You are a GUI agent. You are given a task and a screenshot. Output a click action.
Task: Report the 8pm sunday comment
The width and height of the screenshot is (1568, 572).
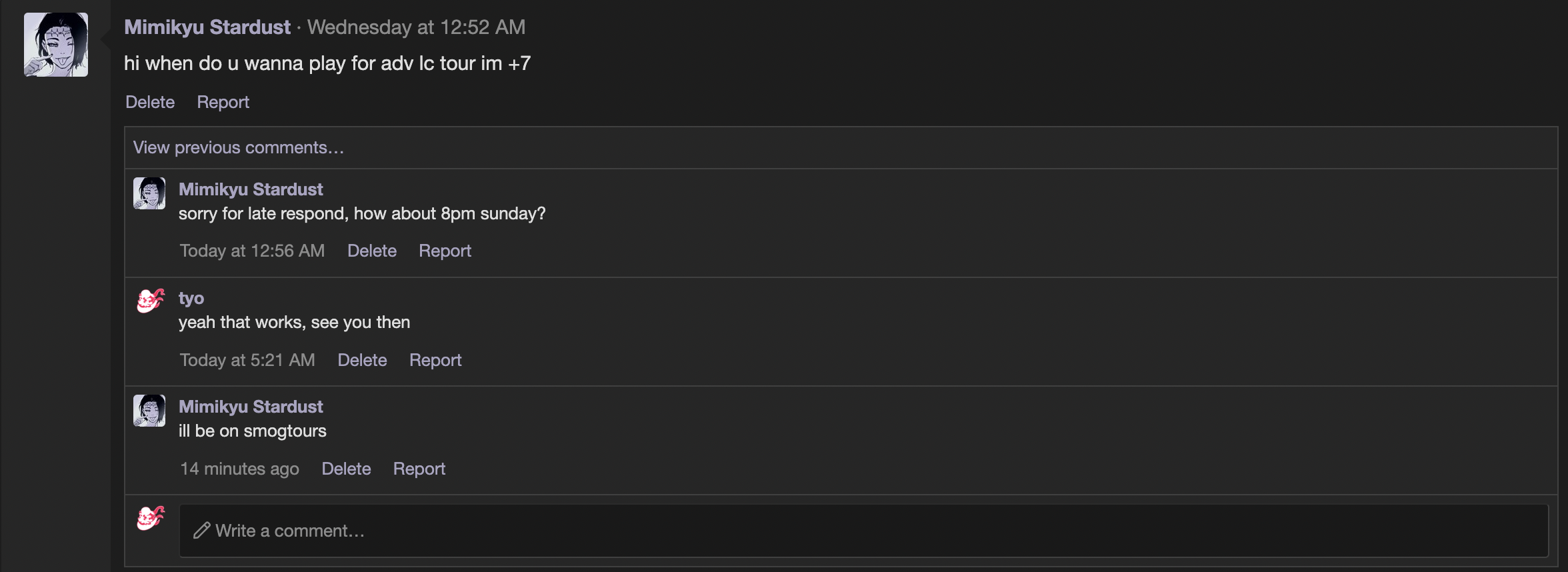pyautogui.click(x=445, y=251)
